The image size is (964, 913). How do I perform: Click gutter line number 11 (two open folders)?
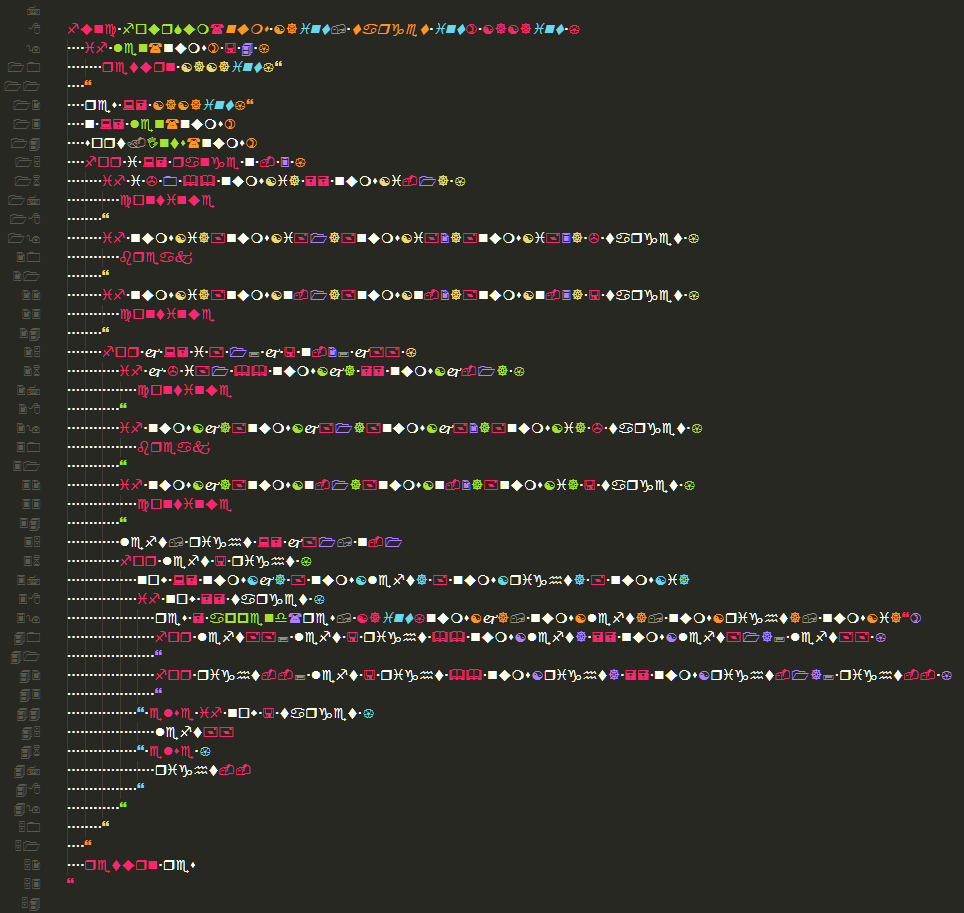22,86
